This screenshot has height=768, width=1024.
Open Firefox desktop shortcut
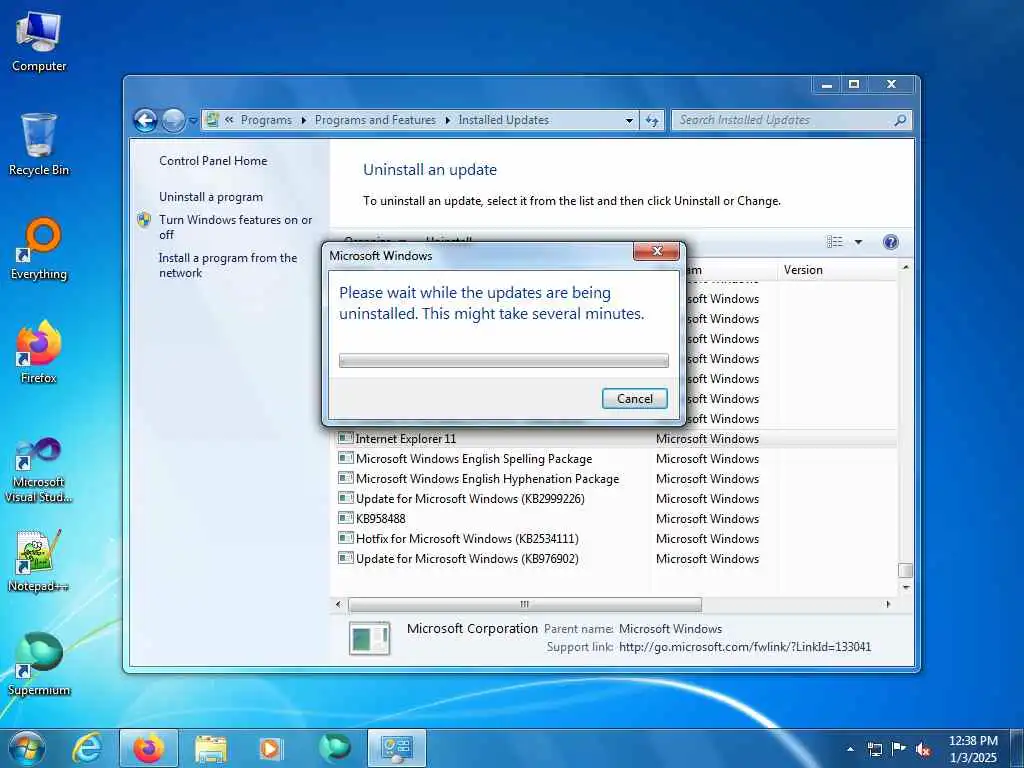pos(39,353)
